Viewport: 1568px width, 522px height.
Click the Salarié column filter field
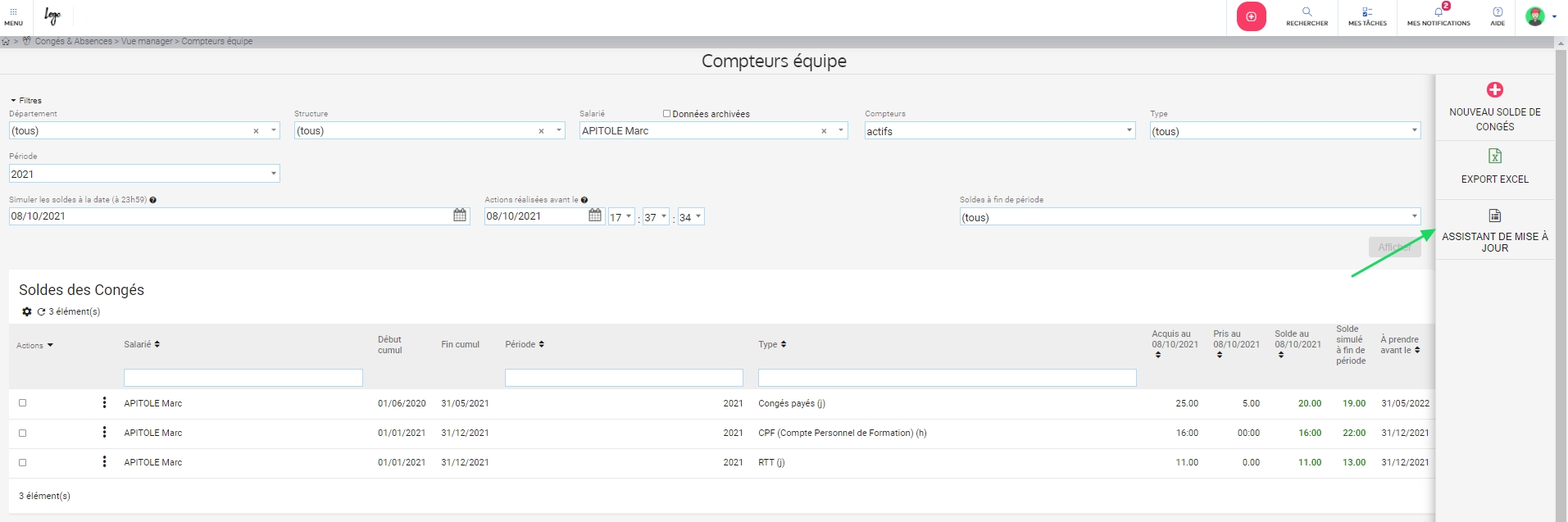pos(243,378)
